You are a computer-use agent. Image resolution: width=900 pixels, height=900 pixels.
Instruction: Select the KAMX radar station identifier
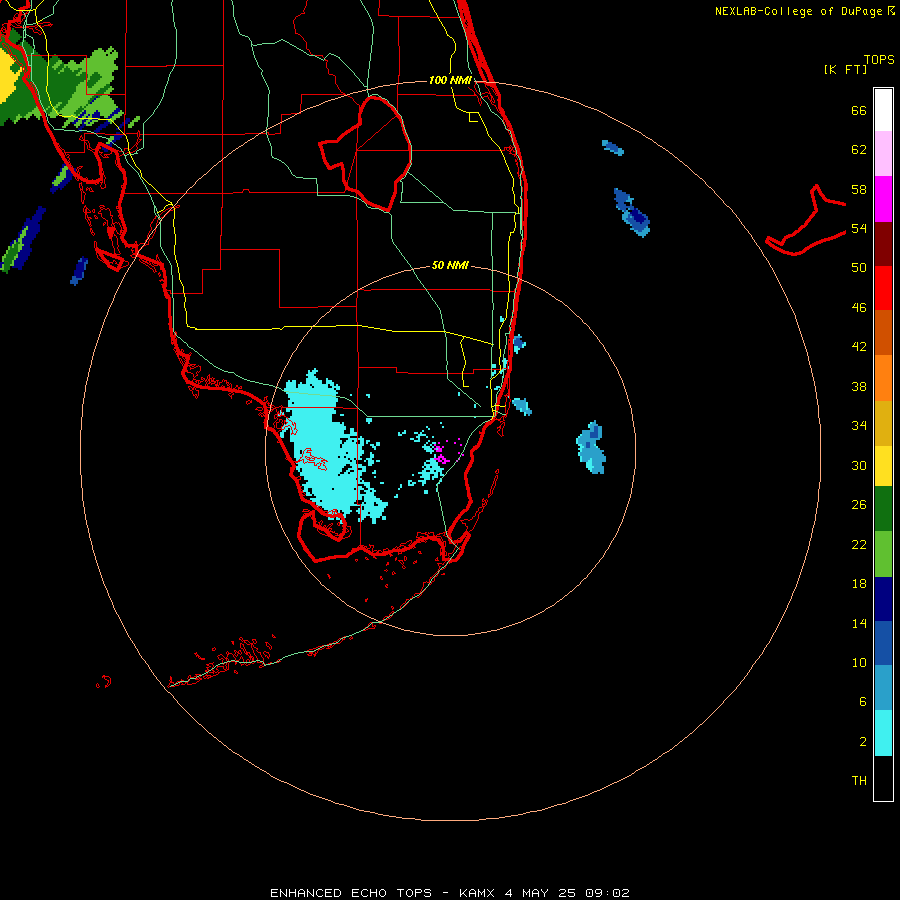coord(478,893)
